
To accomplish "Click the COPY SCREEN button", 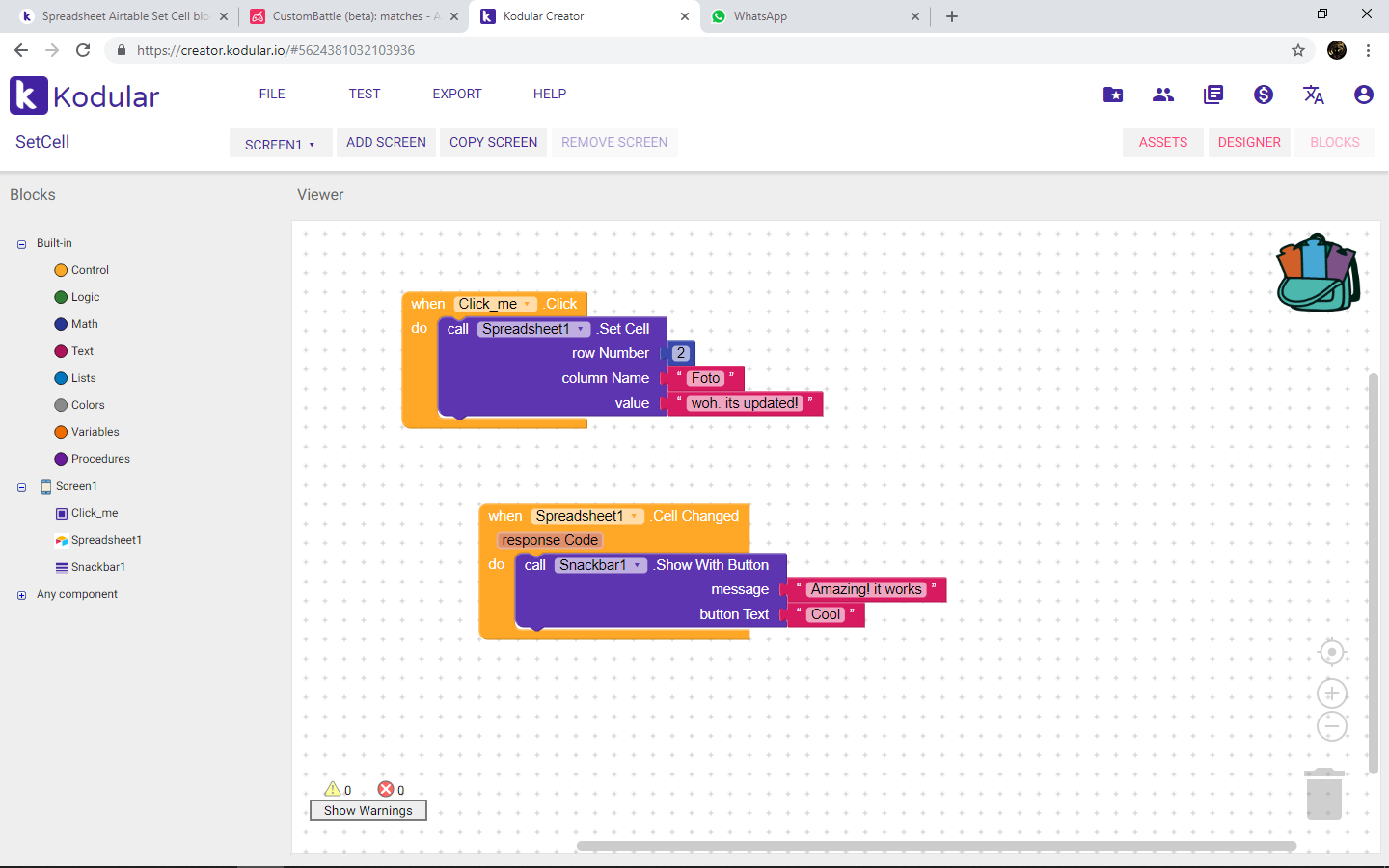I will pos(494,143).
